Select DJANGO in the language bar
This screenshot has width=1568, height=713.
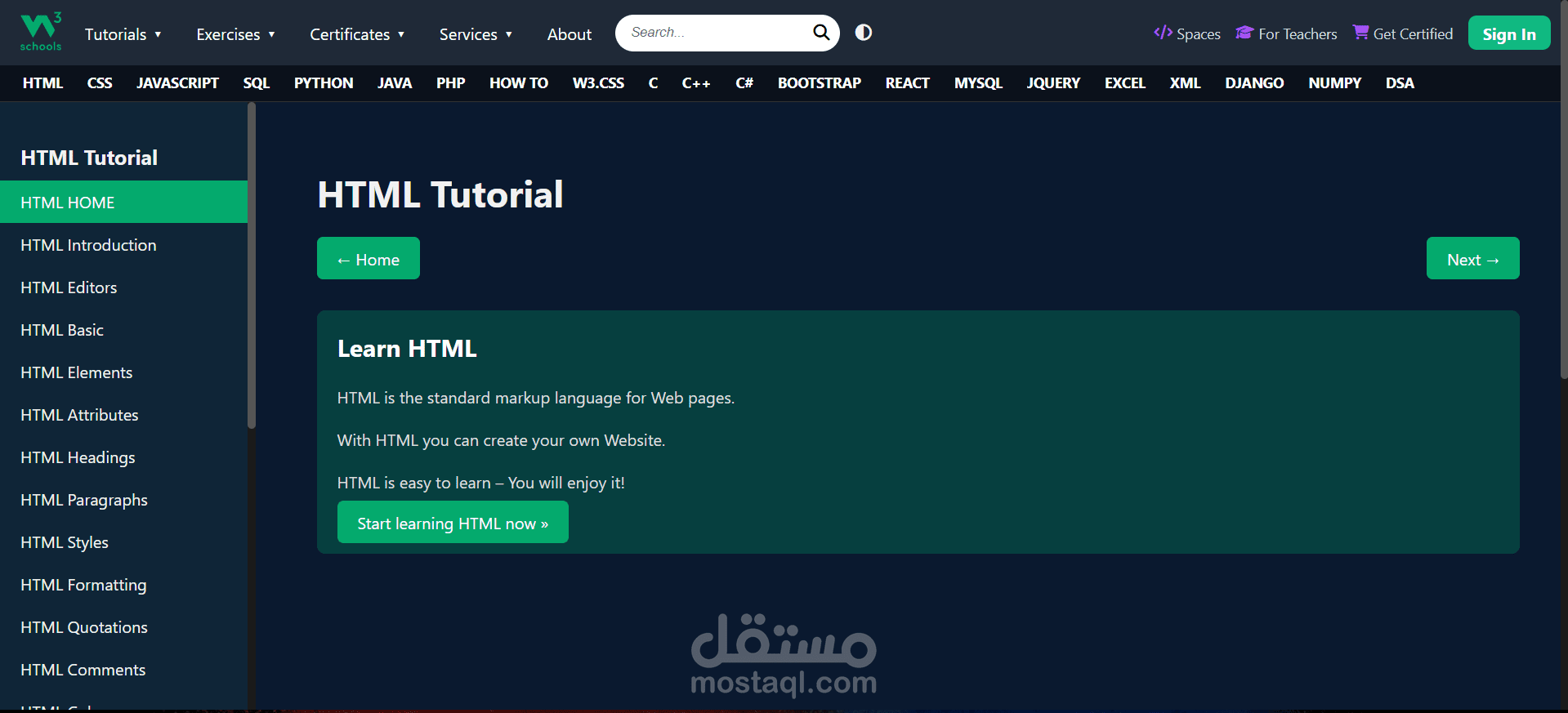coord(1254,83)
